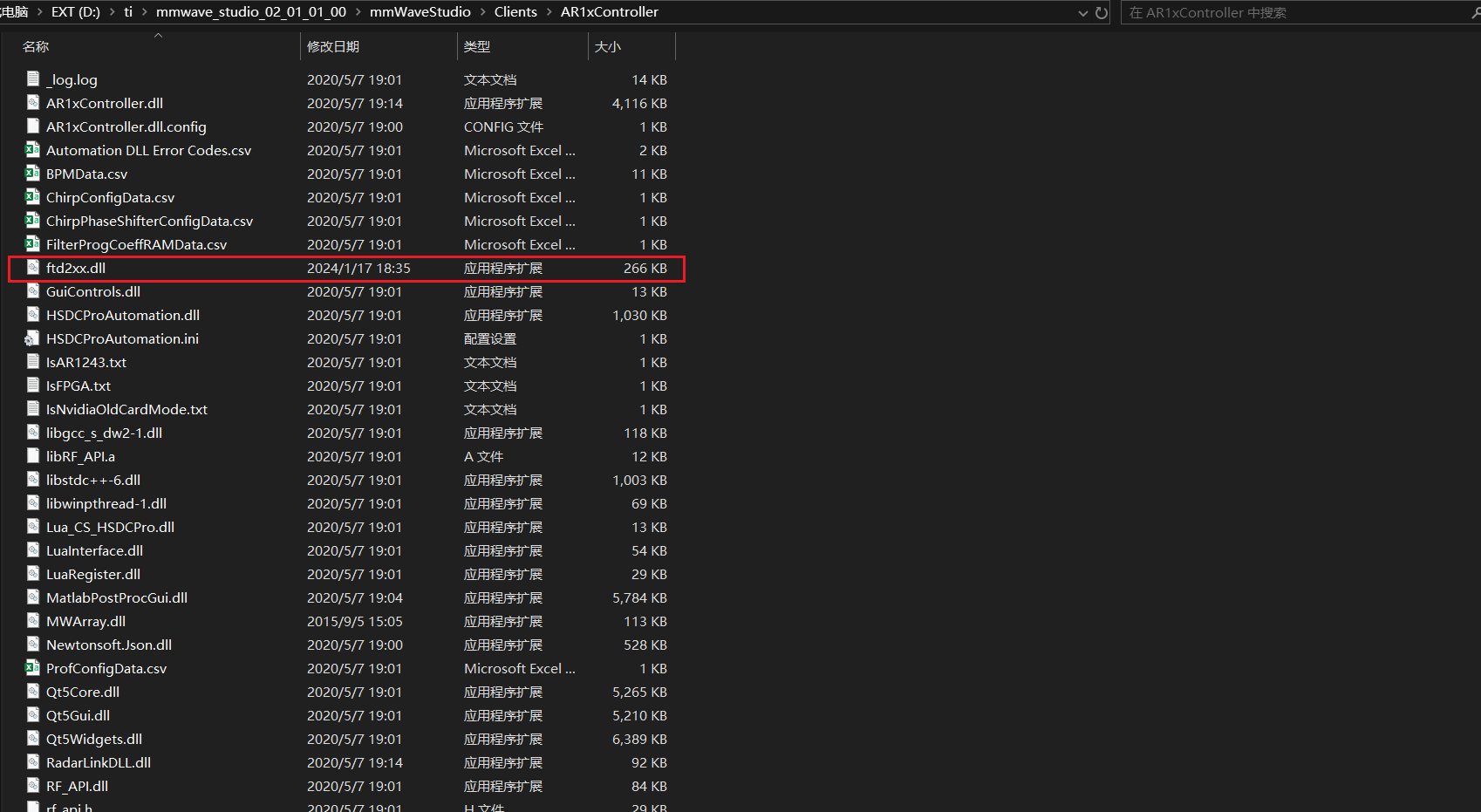Screen dimensions: 1481x812
Task: Select the ChirpConfigData.csv Excel icon
Action: tap(33, 197)
